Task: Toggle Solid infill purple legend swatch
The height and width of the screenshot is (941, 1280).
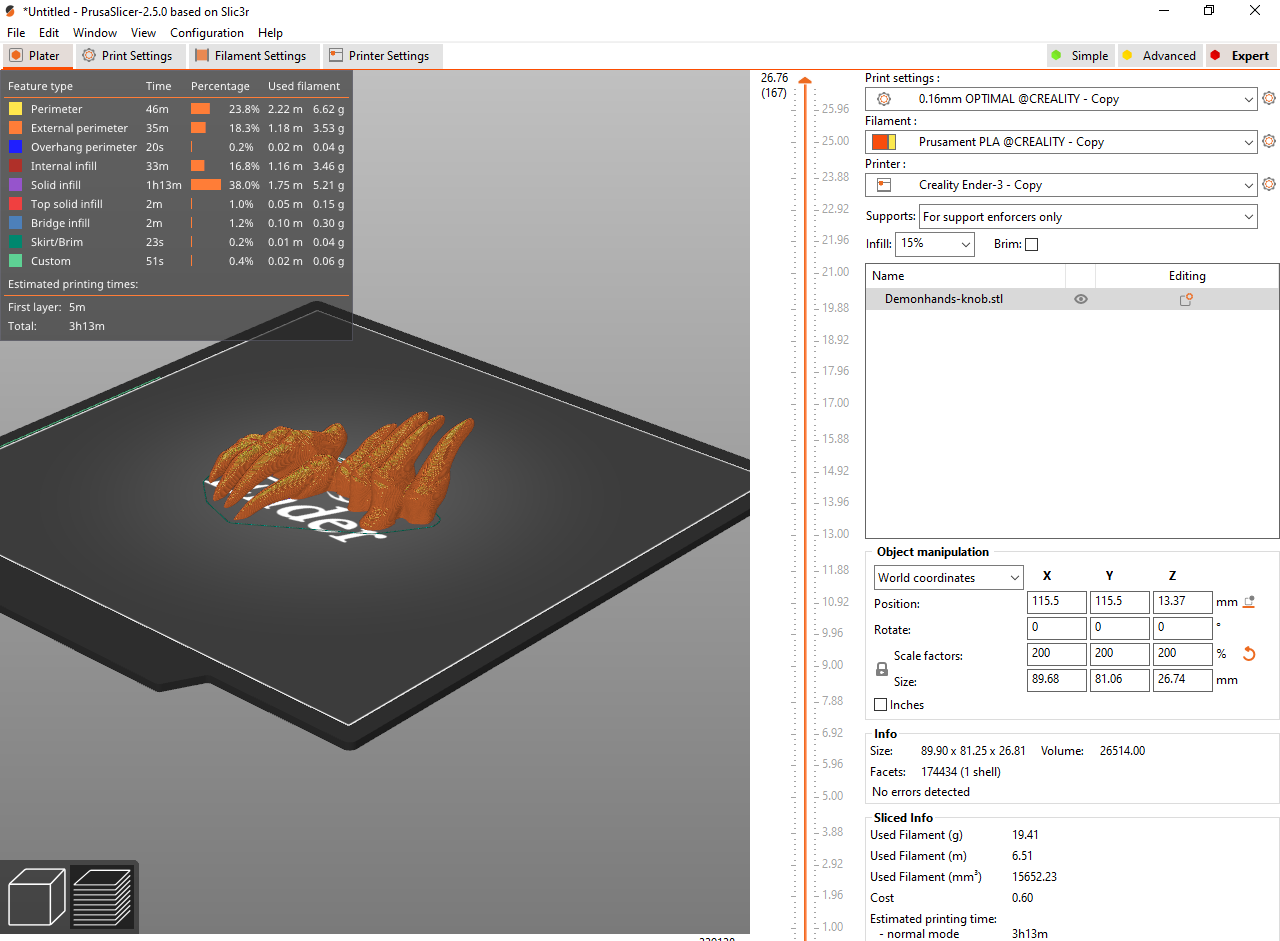Action: [x=15, y=185]
